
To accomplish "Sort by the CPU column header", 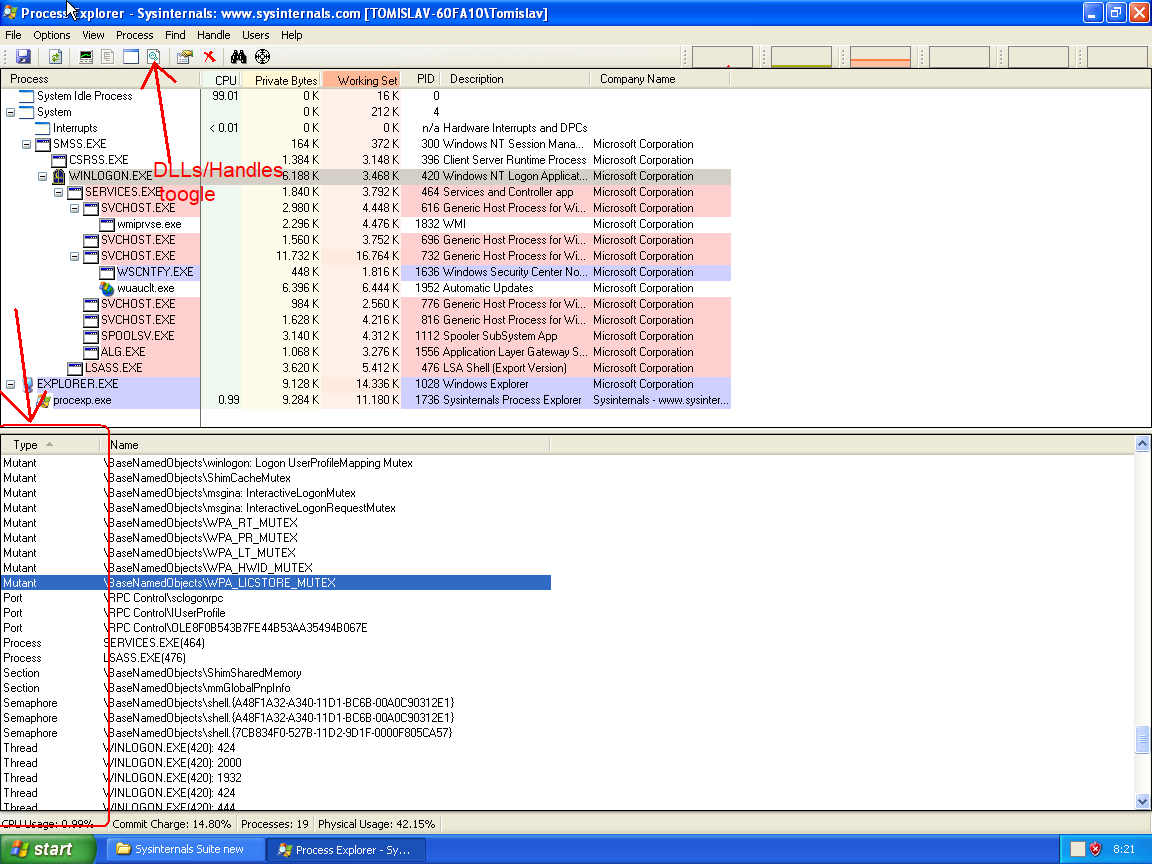I will click(x=220, y=79).
